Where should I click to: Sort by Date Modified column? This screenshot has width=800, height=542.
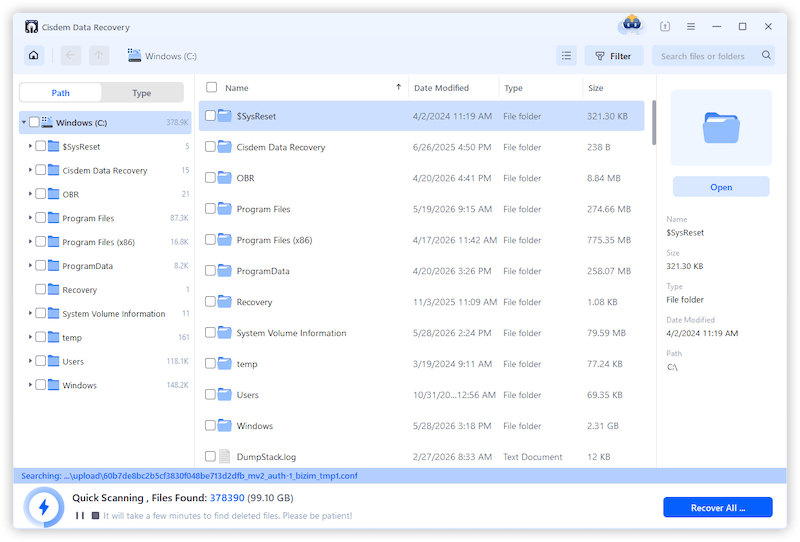tap(441, 88)
